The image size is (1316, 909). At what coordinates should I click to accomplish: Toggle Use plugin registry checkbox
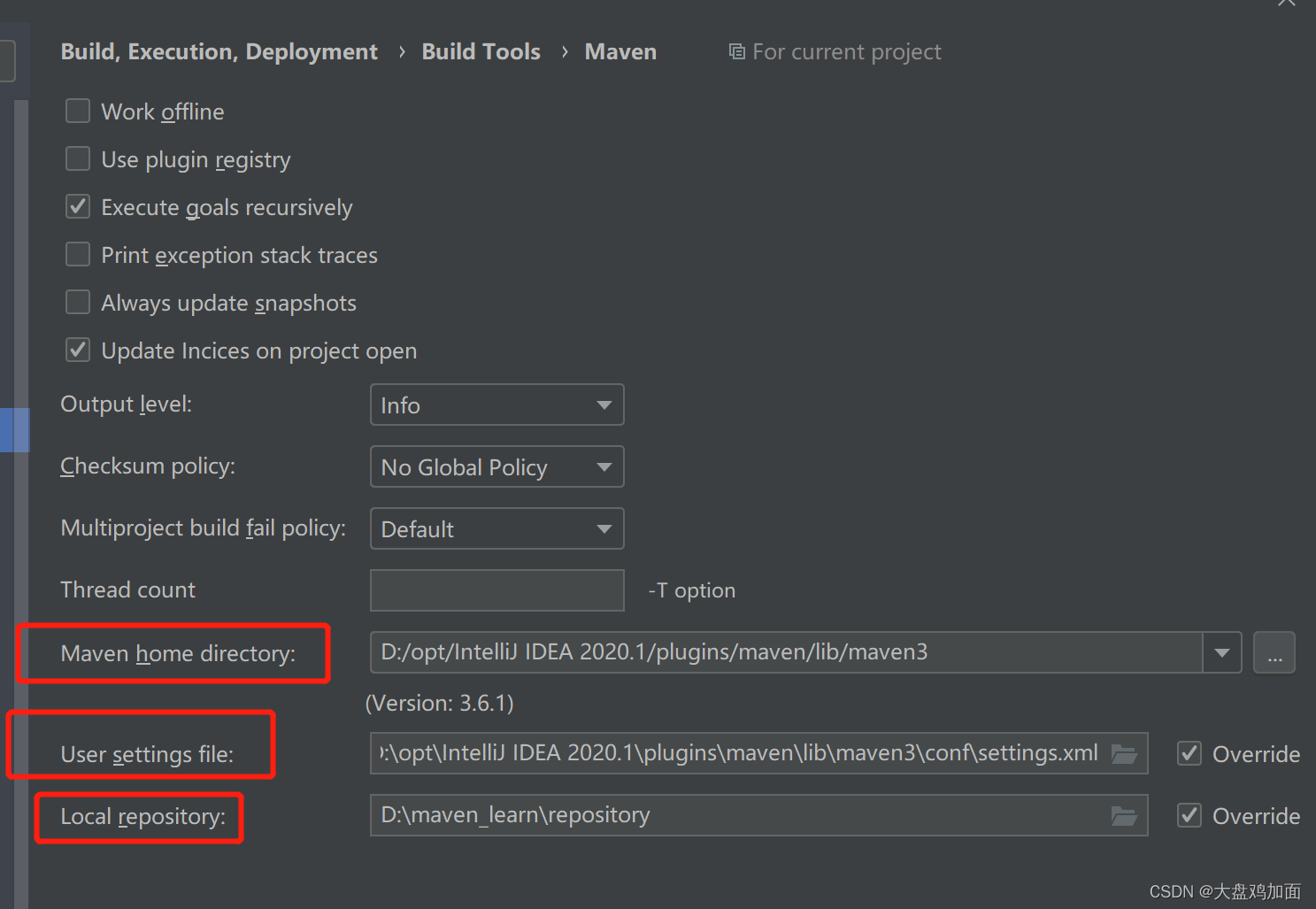pyautogui.click(x=78, y=158)
